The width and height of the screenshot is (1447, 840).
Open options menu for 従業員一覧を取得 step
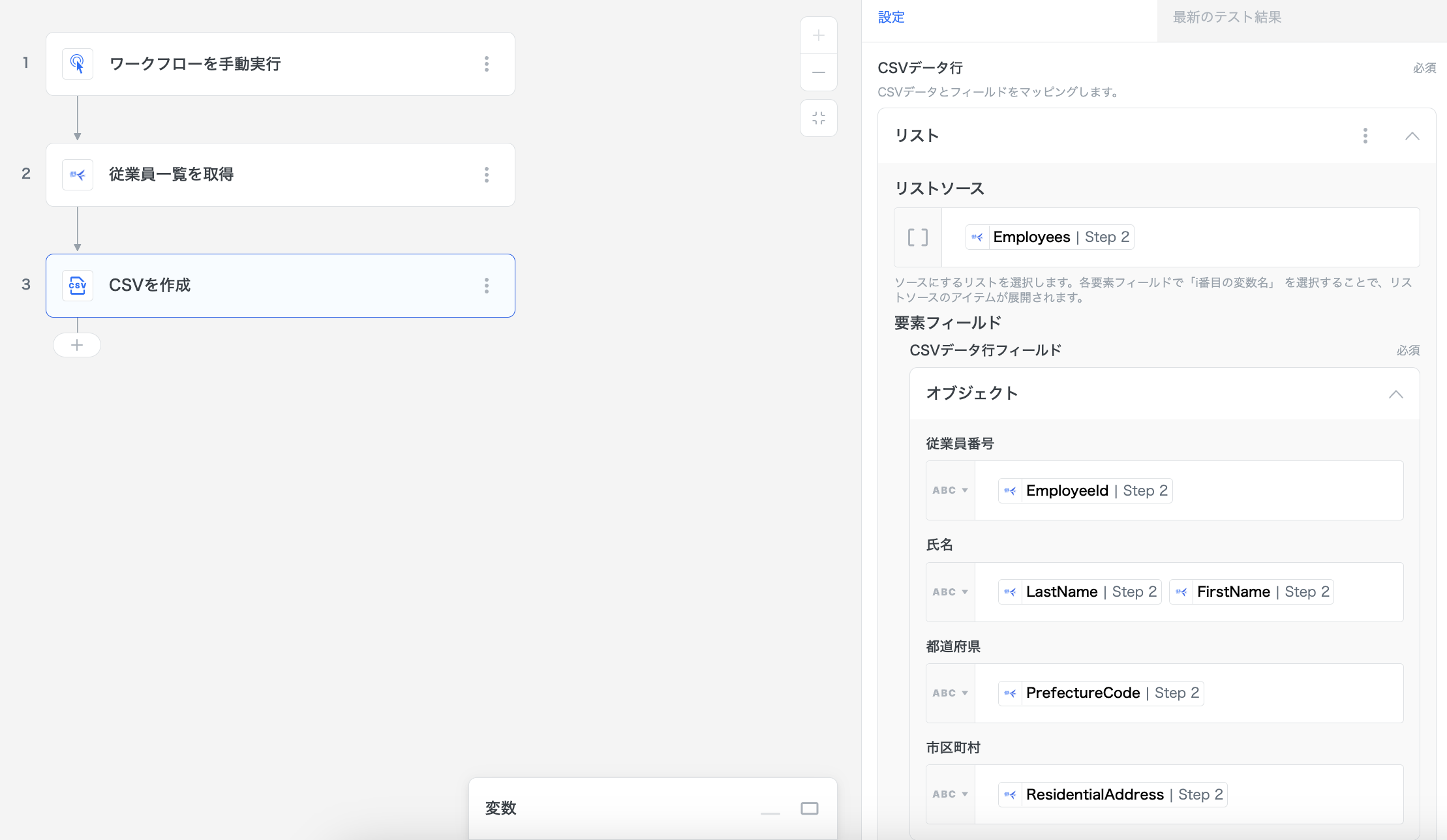pos(487,175)
